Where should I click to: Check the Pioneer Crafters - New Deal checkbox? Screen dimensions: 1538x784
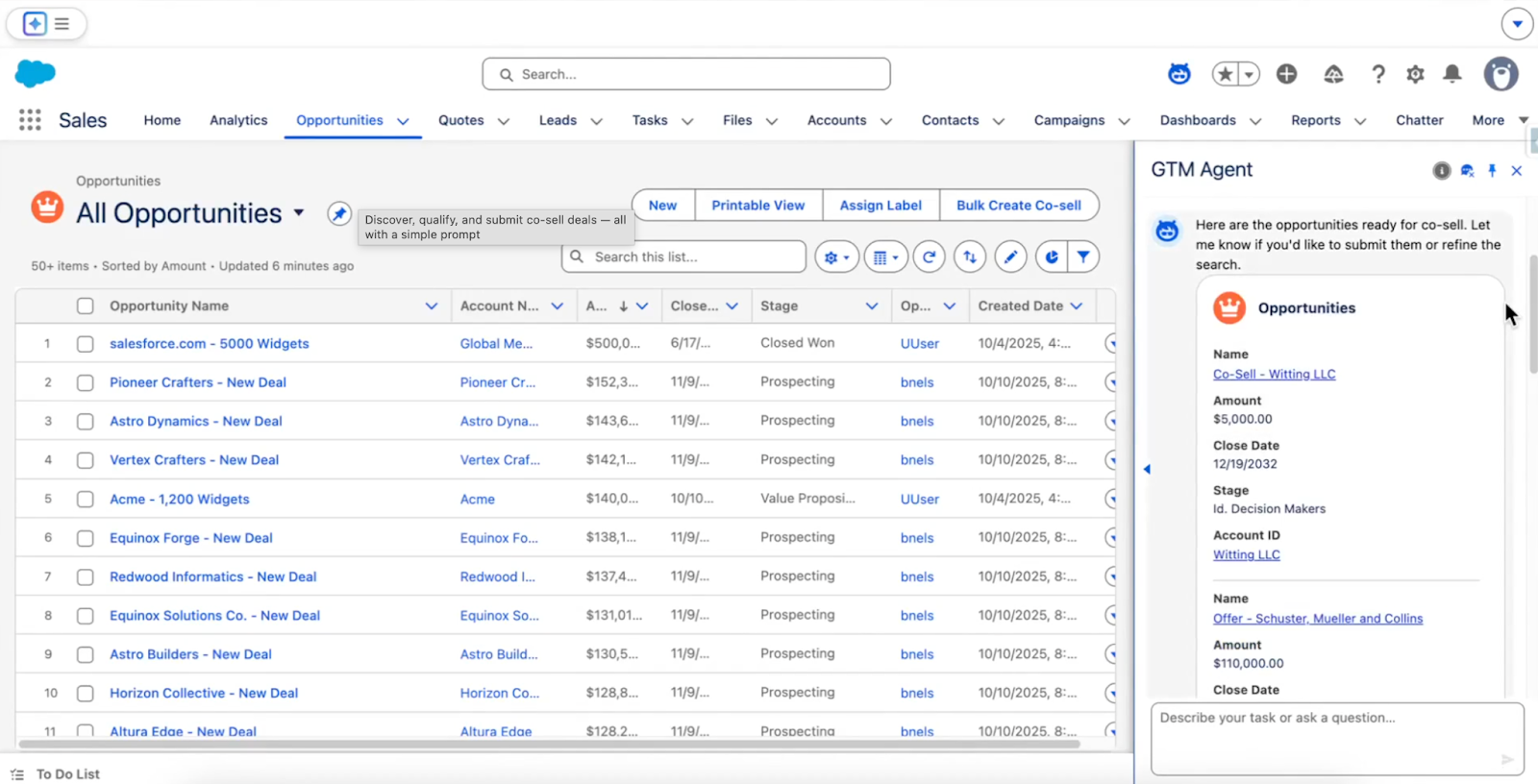(x=86, y=382)
